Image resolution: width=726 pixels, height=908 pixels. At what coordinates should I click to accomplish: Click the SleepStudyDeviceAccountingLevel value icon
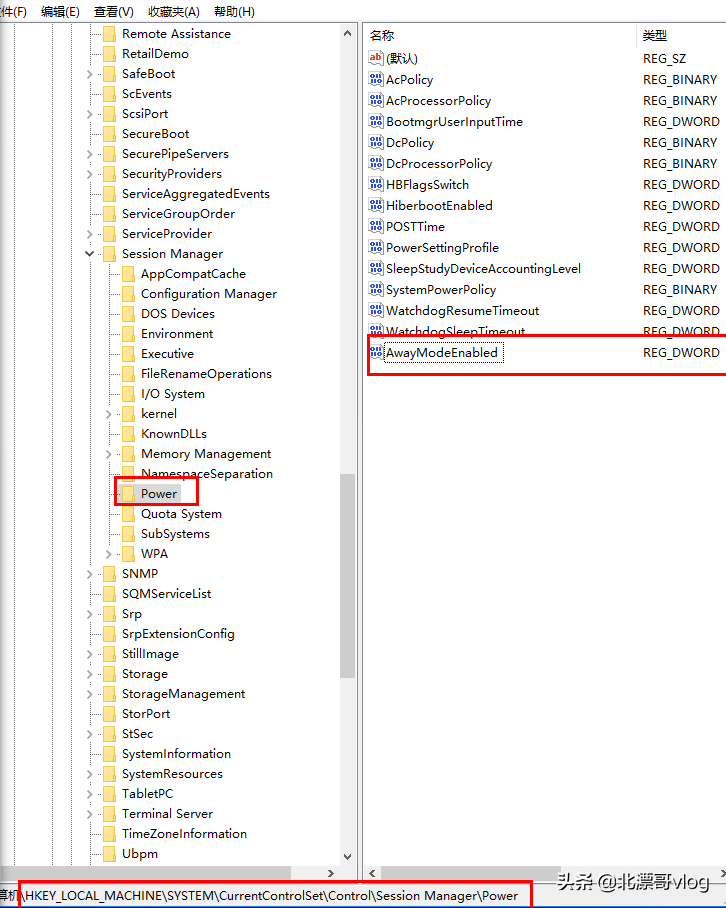tap(376, 268)
